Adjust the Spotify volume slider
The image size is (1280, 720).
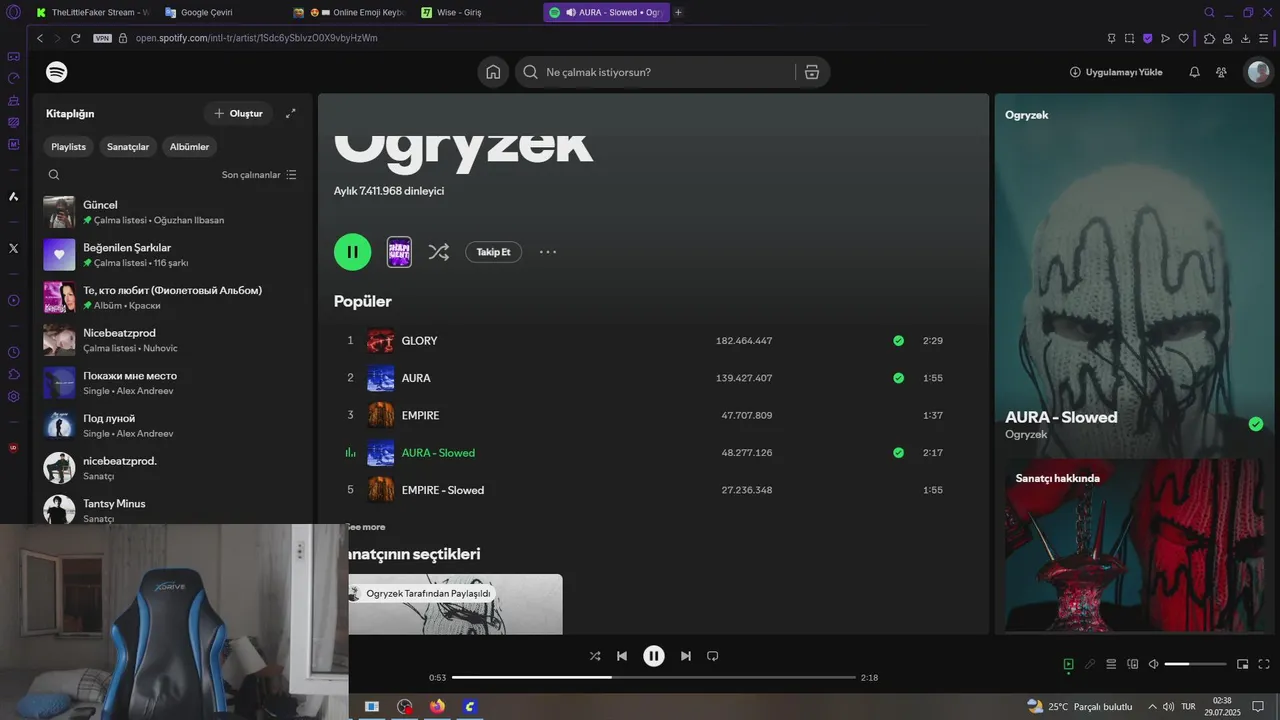(1195, 664)
